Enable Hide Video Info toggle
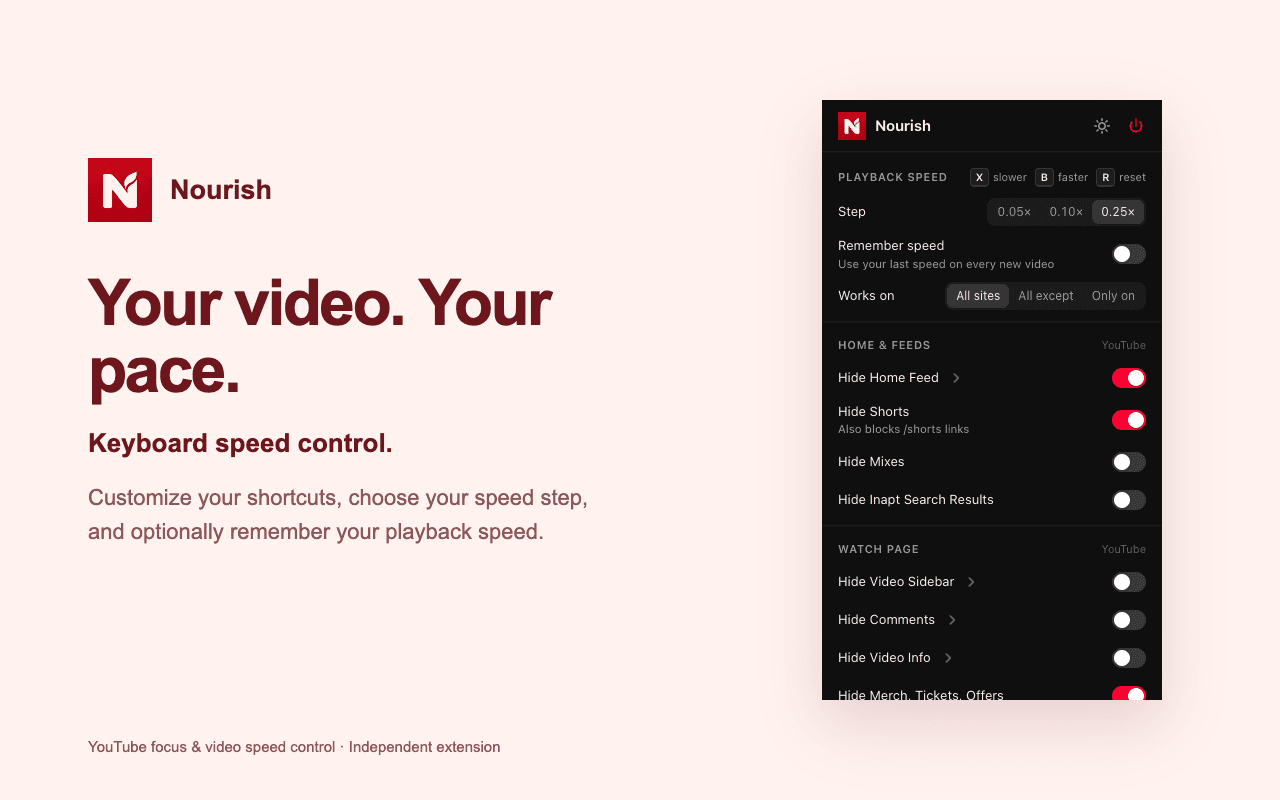The height and width of the screenshot is (800, 1280). click(x=1129, y=658)
